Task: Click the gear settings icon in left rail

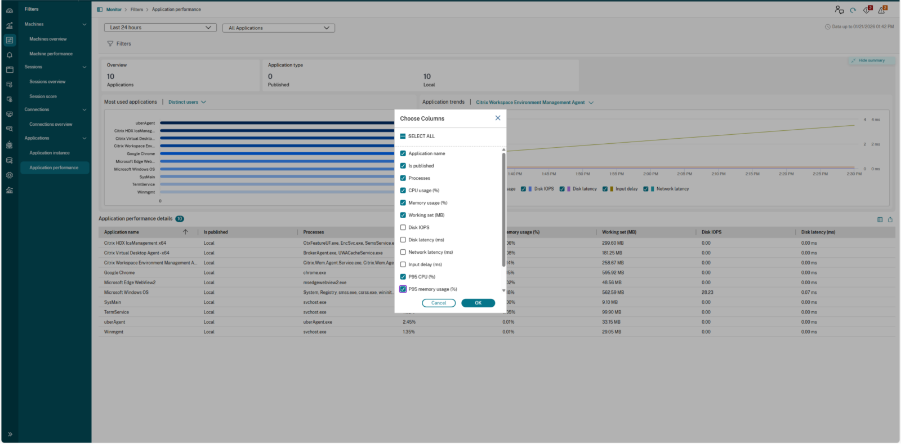Action: [x=9, y=175]
